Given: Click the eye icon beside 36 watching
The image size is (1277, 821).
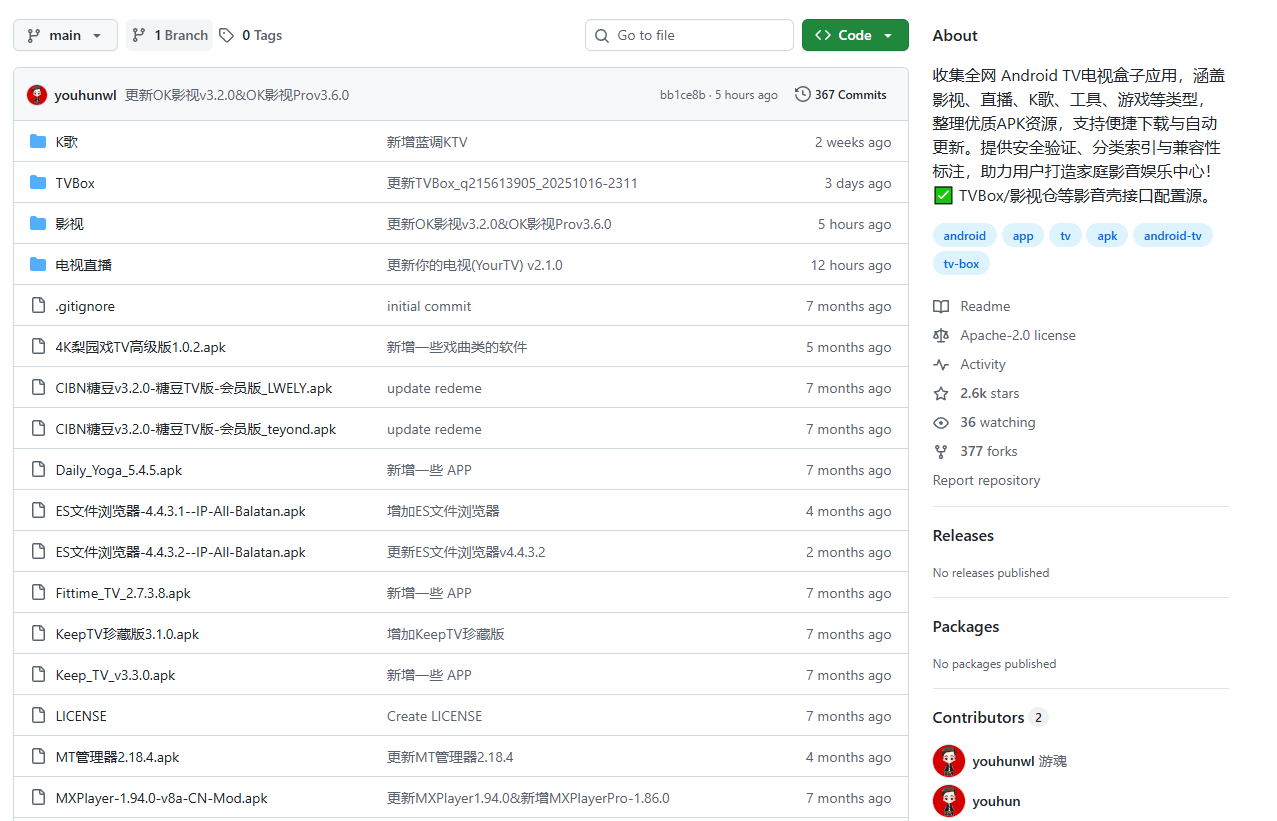Looking at the screenshot, I should point(940,422).
